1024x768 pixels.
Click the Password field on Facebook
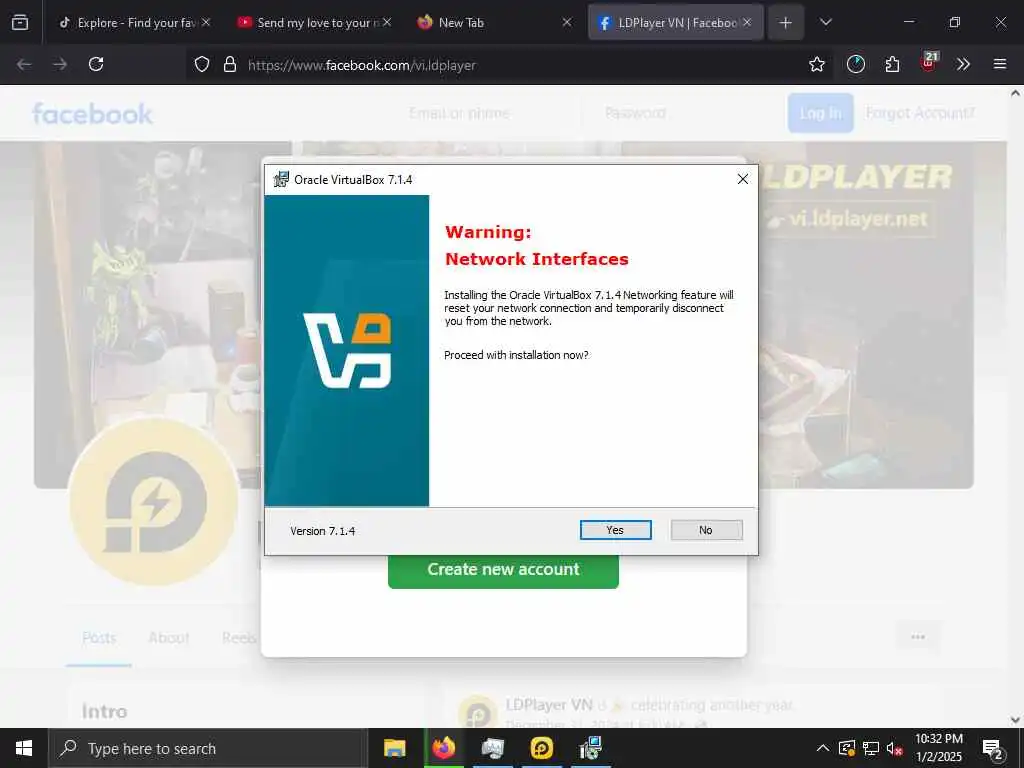(680, 113)
